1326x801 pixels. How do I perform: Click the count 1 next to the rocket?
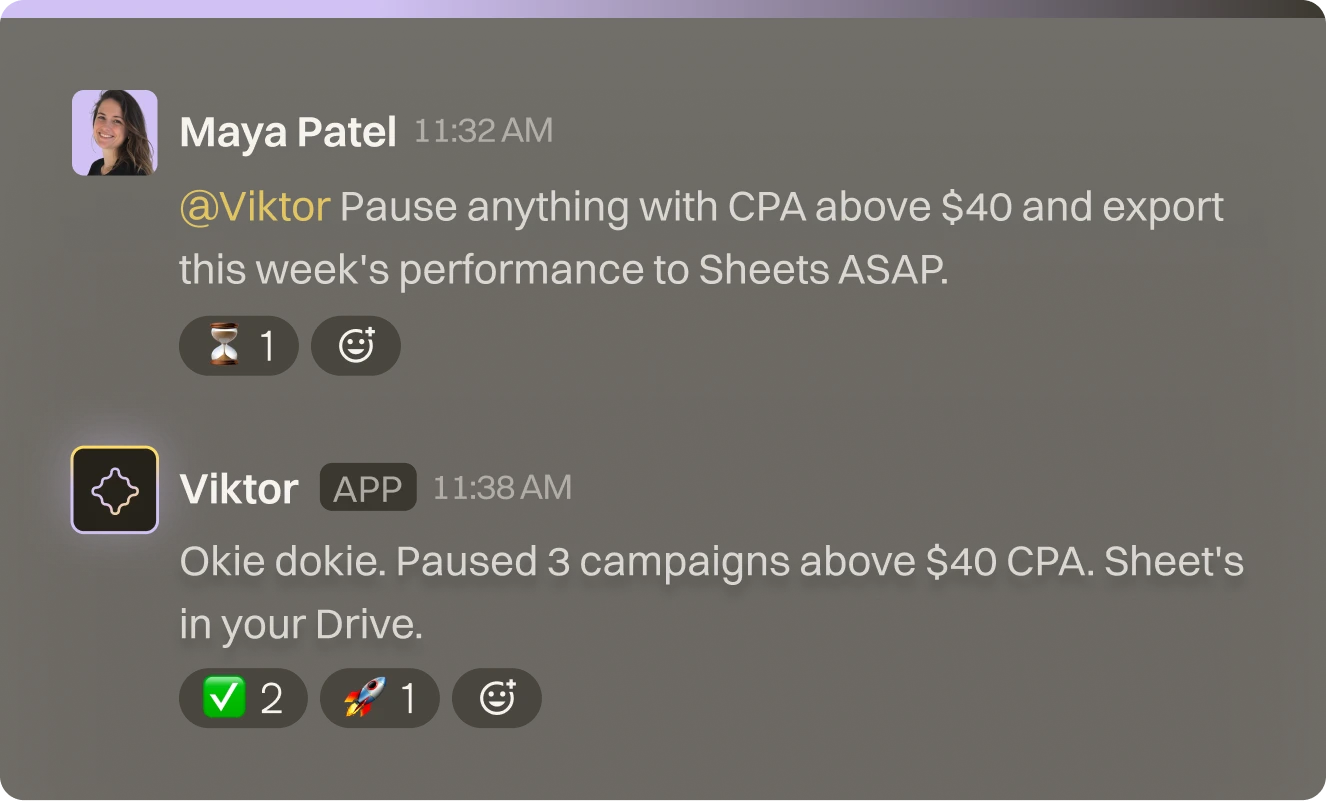pyautogui.click(x=408, y=698)
